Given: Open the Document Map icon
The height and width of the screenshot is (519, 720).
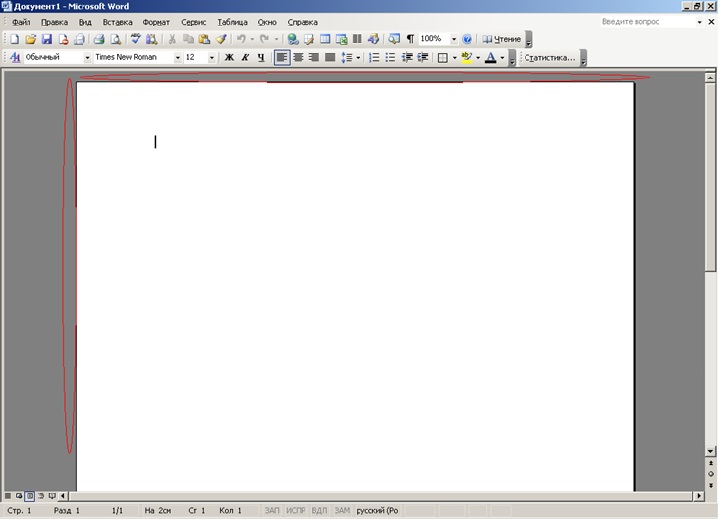Looking at the screenshot, I should coord(394,39).
